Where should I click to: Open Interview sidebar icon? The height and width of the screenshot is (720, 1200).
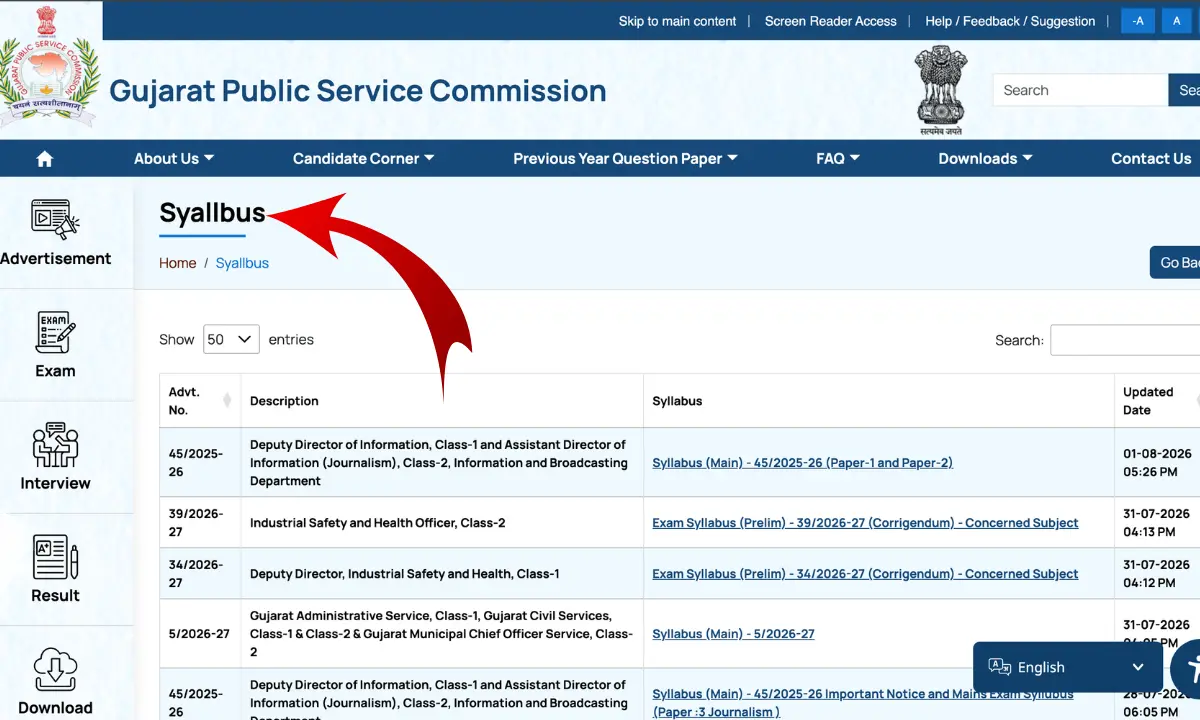click(x=55, y=445)
